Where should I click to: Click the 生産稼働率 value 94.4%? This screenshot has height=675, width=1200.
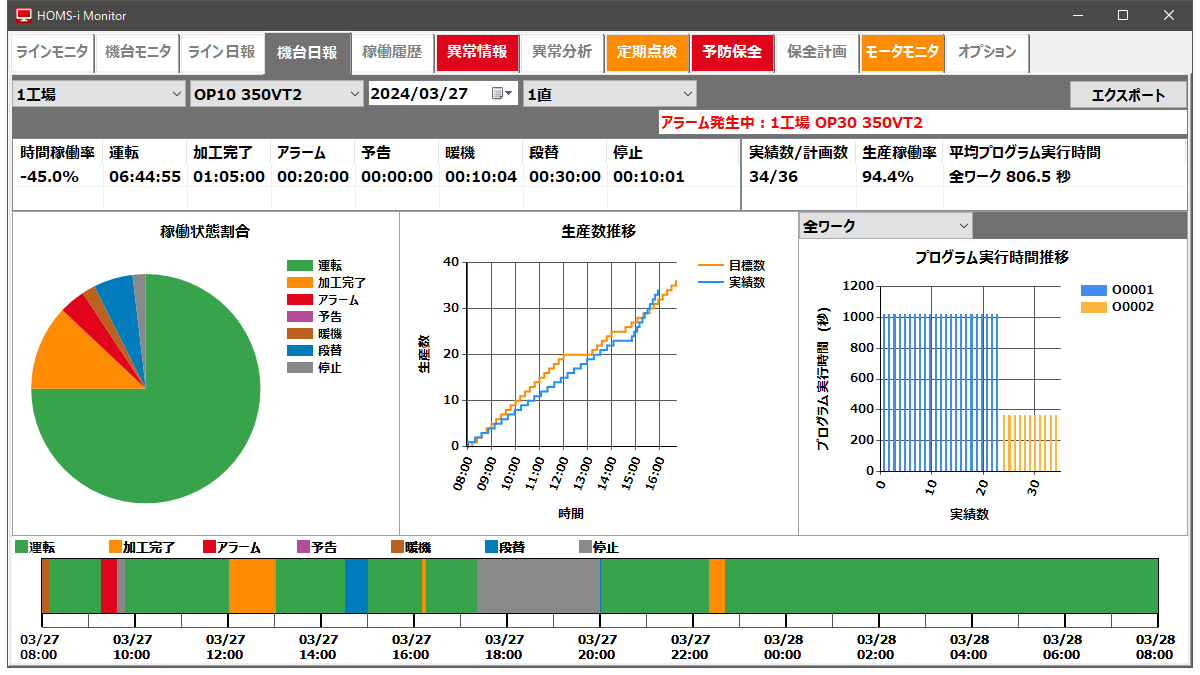888,177
